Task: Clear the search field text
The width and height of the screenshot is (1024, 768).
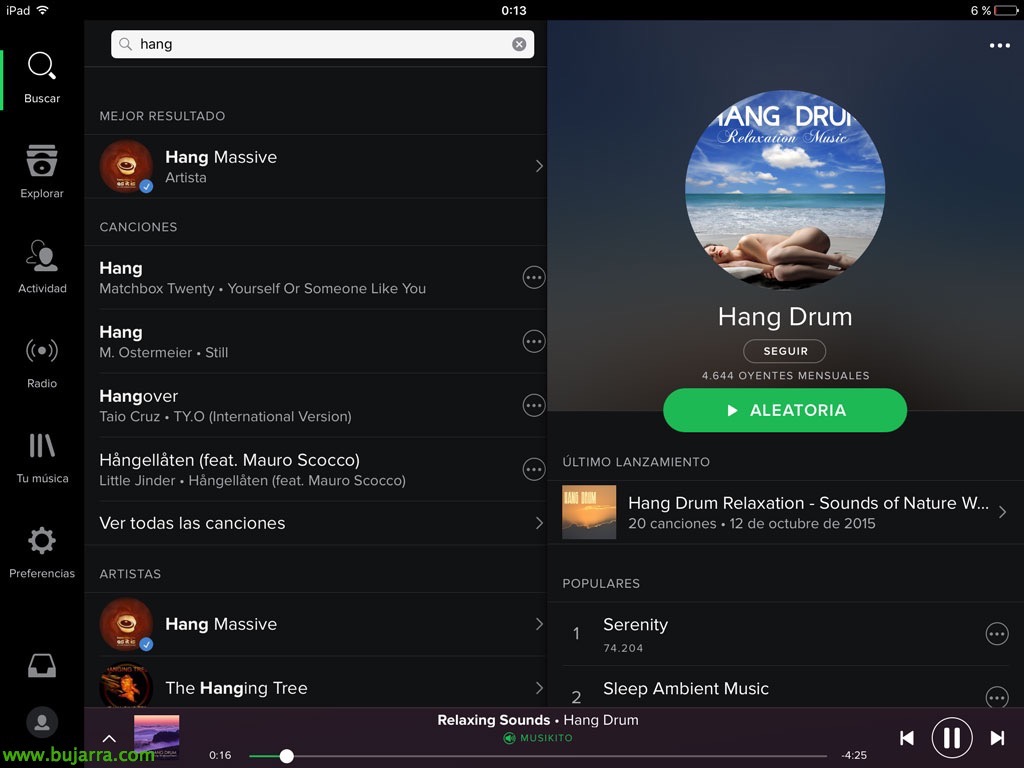Action: pos(519,44)
